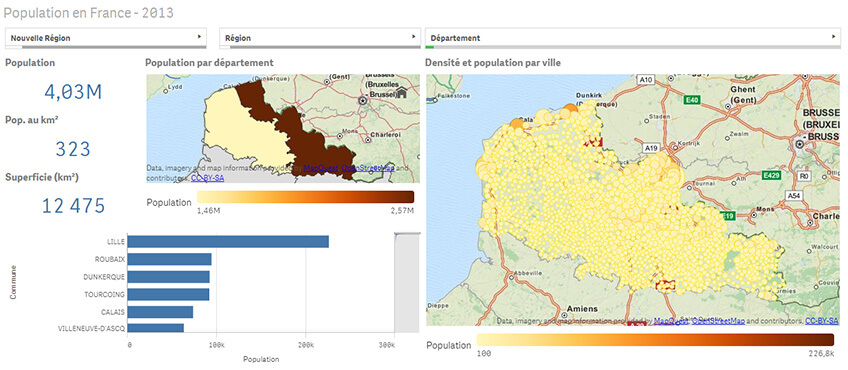Click the E40 road marker on map

point(691,100)
